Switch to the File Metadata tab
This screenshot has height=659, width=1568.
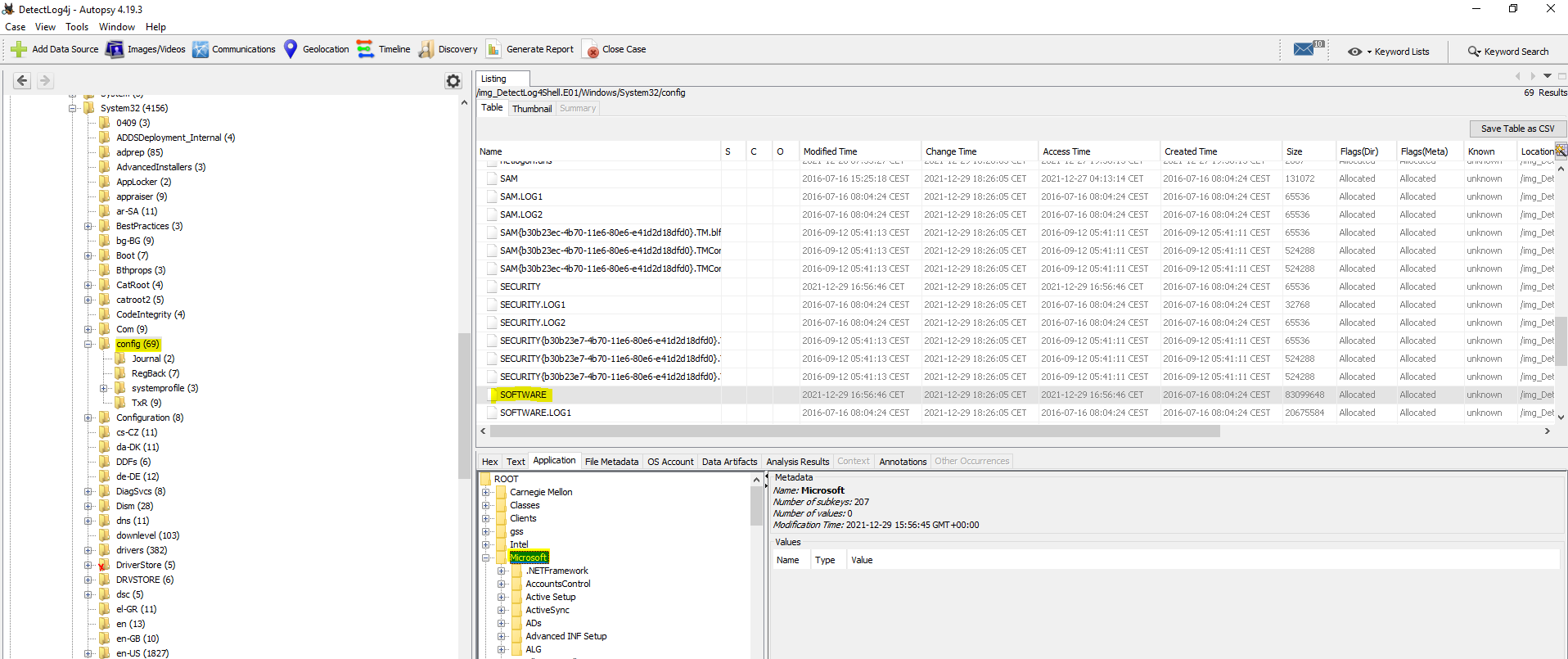tap(611, 462)
